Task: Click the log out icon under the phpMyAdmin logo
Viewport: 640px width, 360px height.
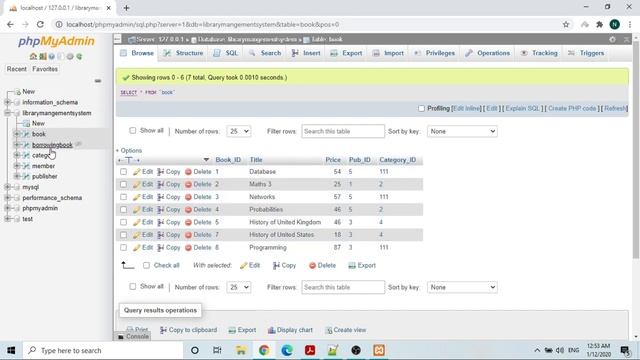Action: [42, 56]
